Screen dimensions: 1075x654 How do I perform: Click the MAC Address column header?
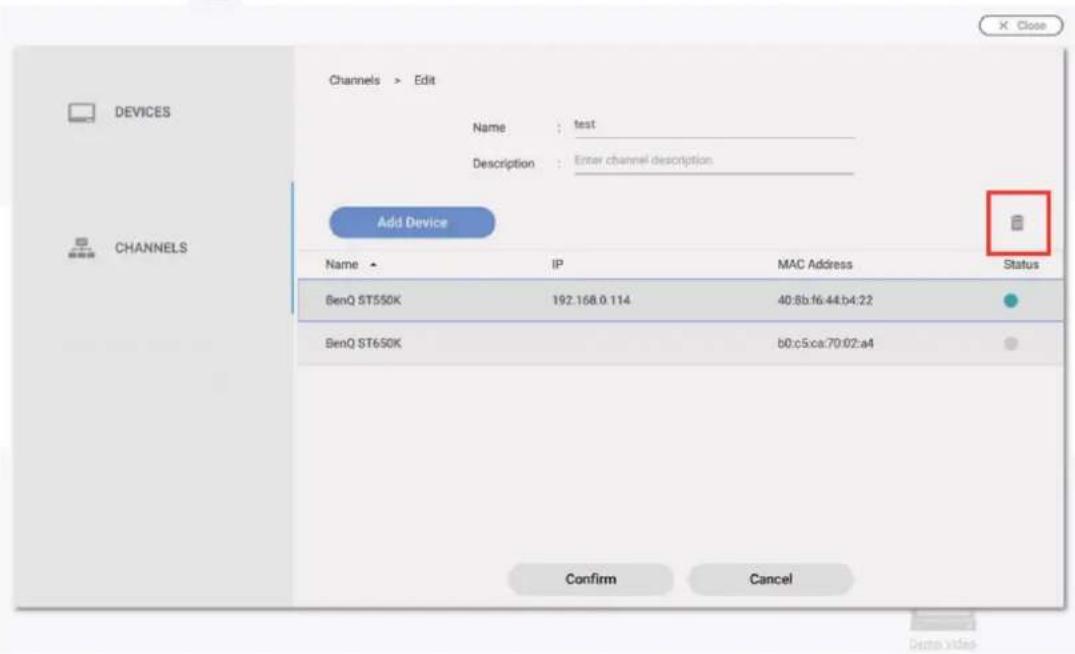click(x=814, y=265)
